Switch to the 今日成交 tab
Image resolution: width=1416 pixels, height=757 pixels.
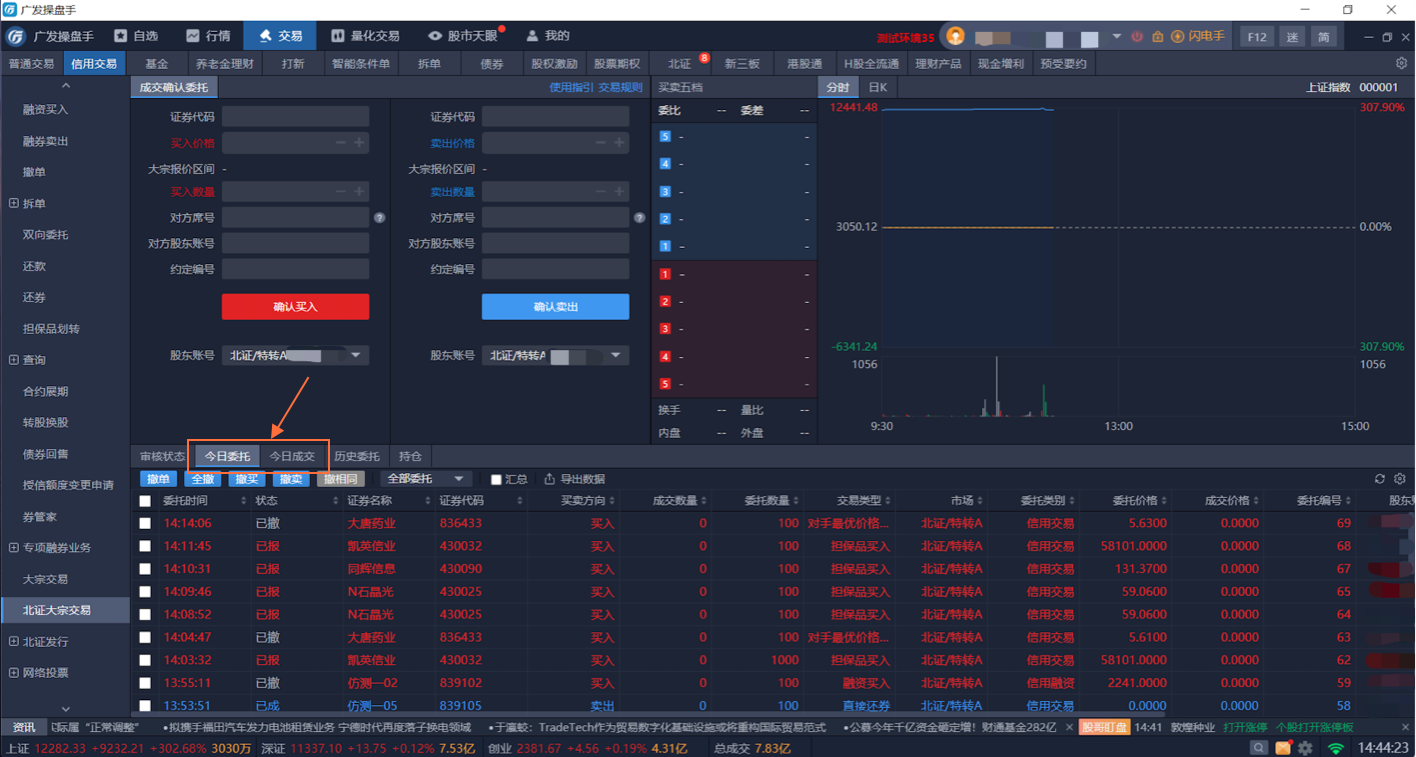292,456
